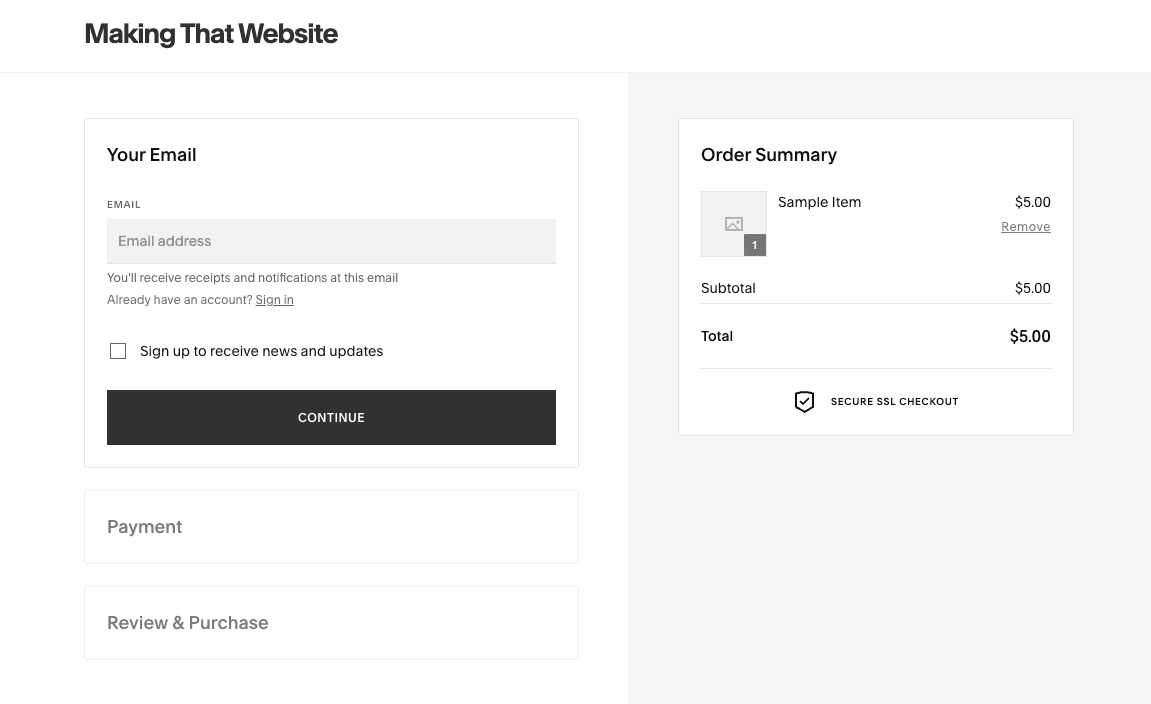Click the Order Summary heading
This screenshot has width=1151, height=704.
pyautogui.click(x=769, y=155)
